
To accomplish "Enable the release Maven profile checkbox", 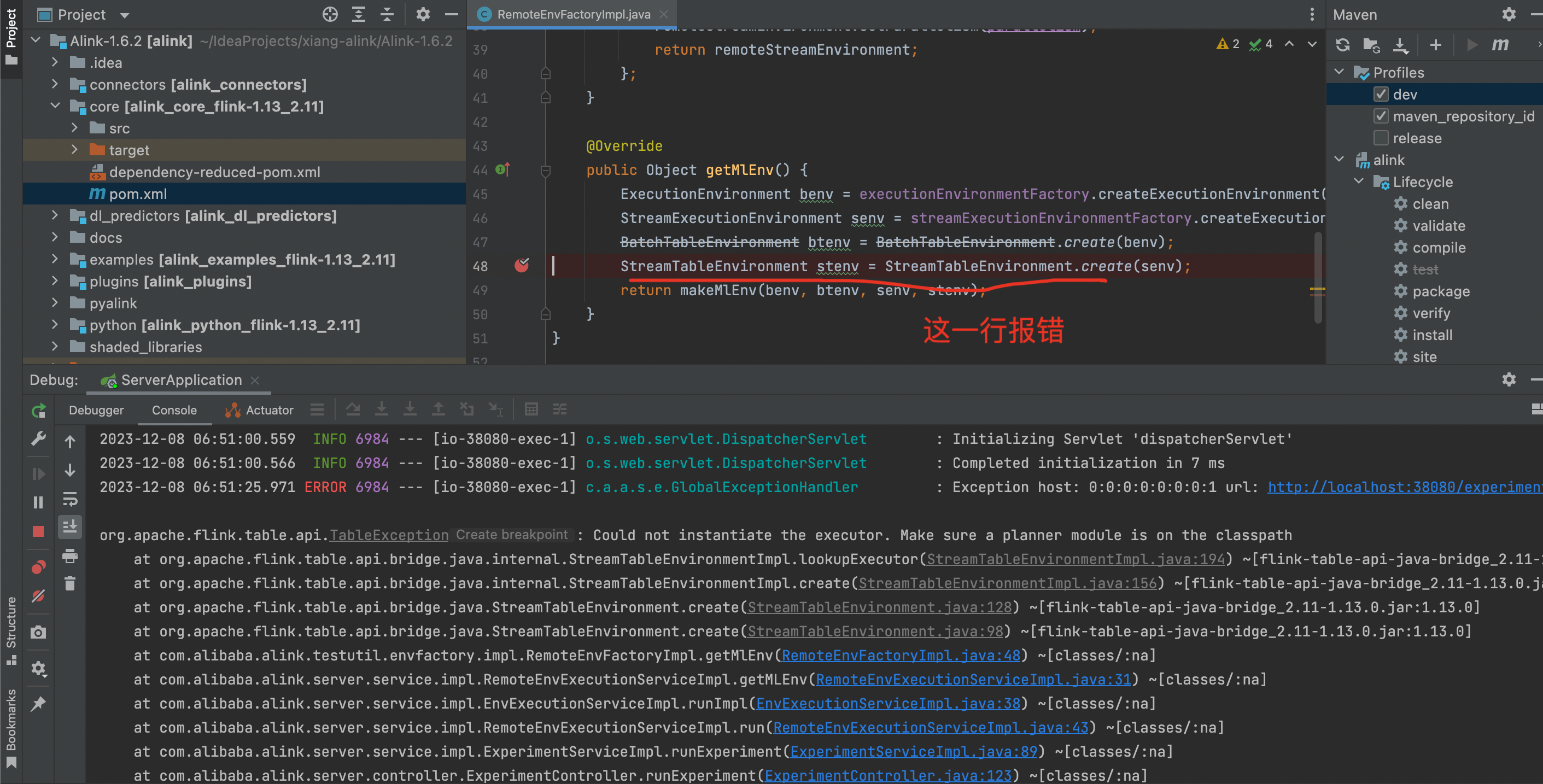I will pos(1381,138).
